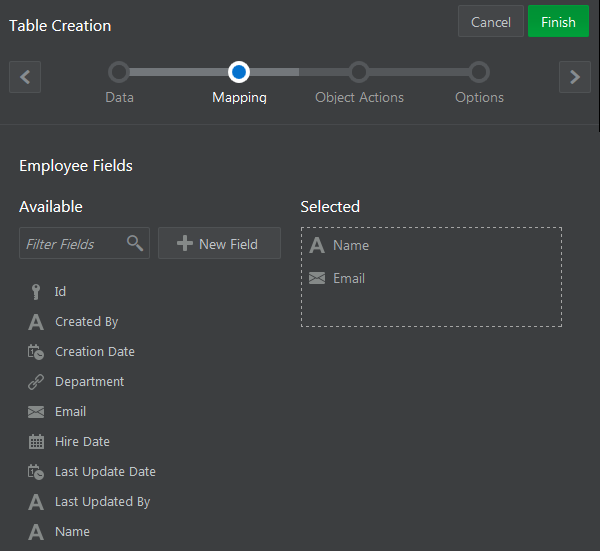Click the link icon beside Department
600x551 pixels.
pos(36,382)
